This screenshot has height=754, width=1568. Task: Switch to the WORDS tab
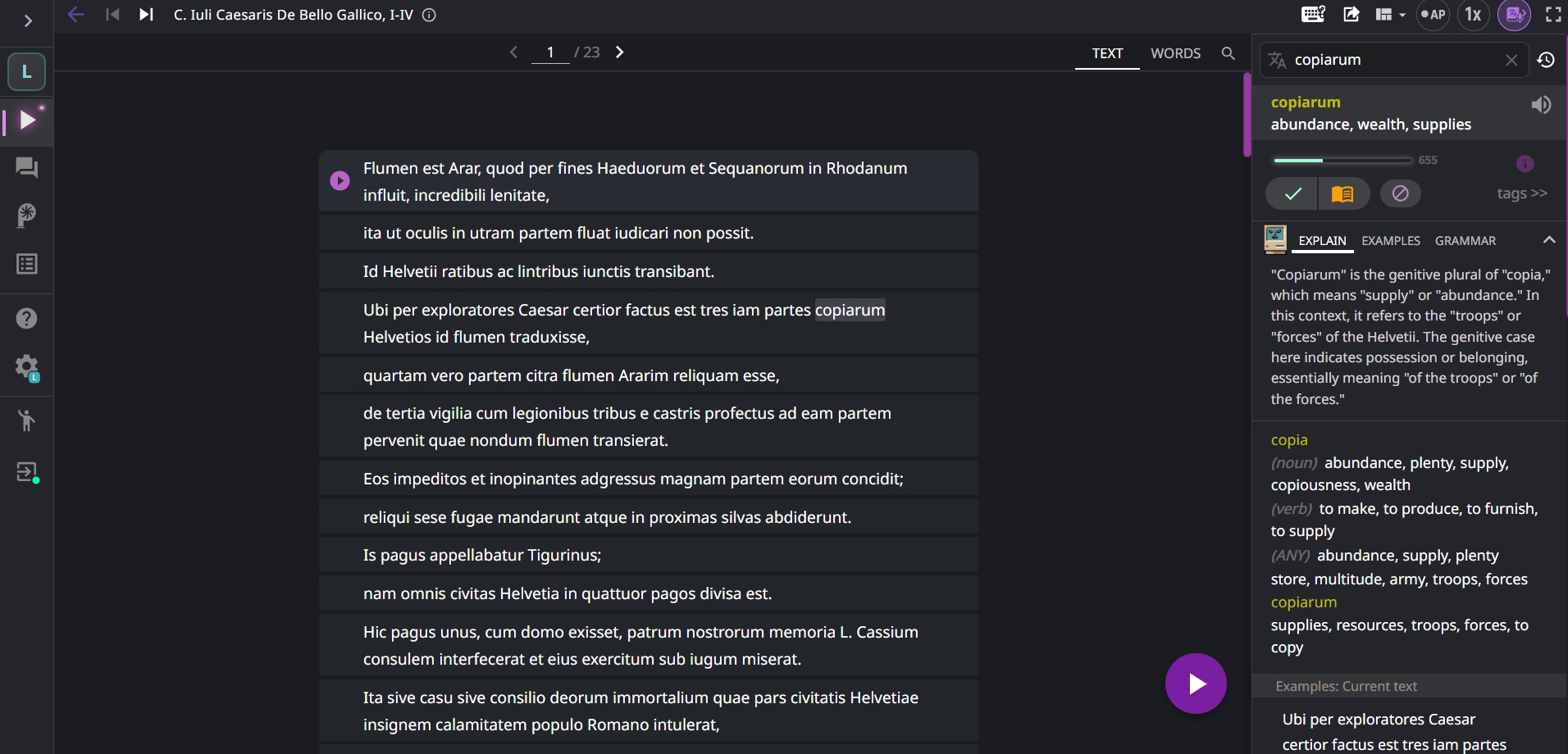point(1174,53)
